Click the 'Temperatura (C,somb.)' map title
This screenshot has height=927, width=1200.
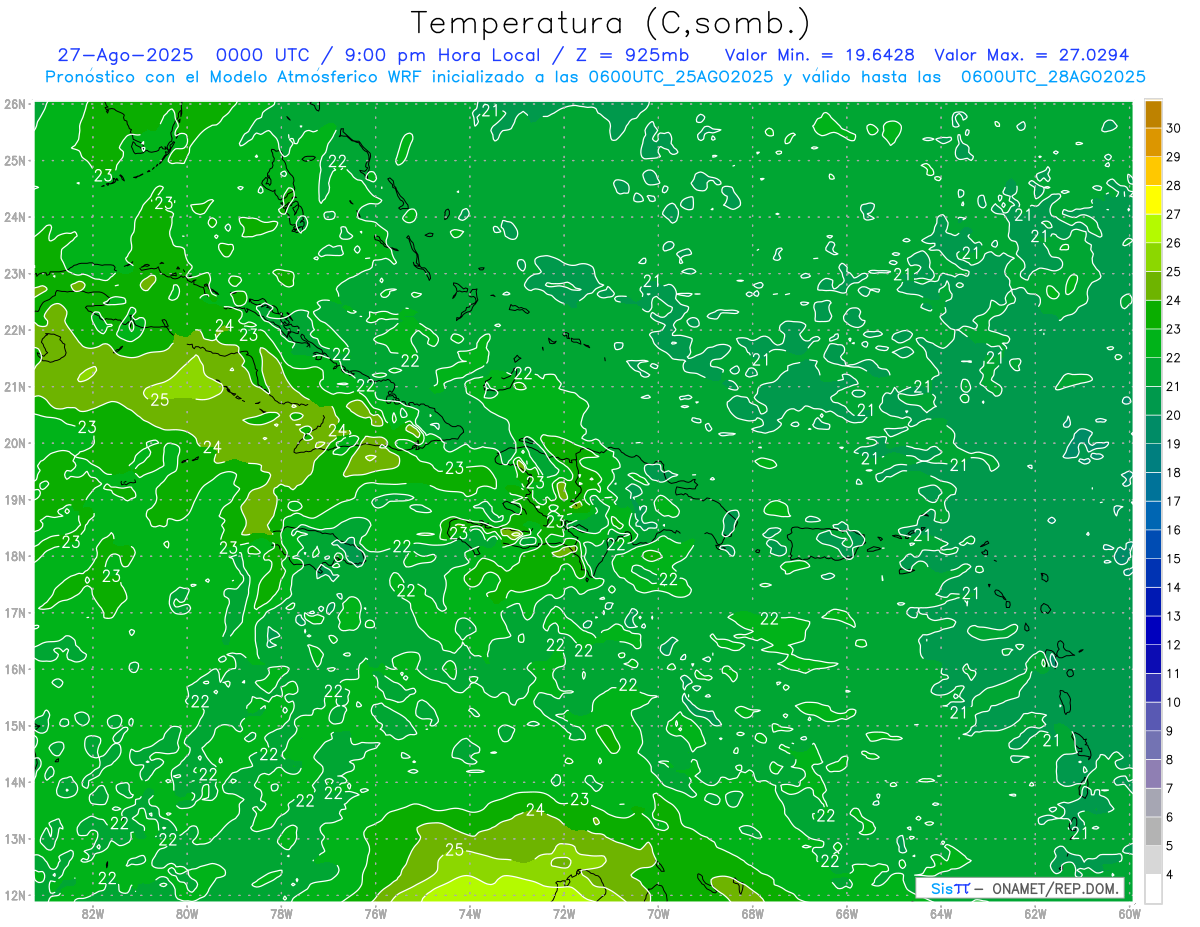[610, 23]
